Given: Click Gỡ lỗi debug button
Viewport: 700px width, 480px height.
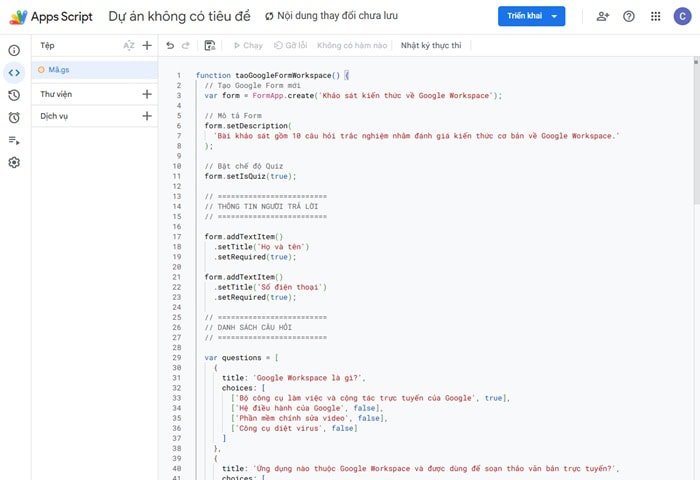Looking at the screenshot, I should pos(291,46).
